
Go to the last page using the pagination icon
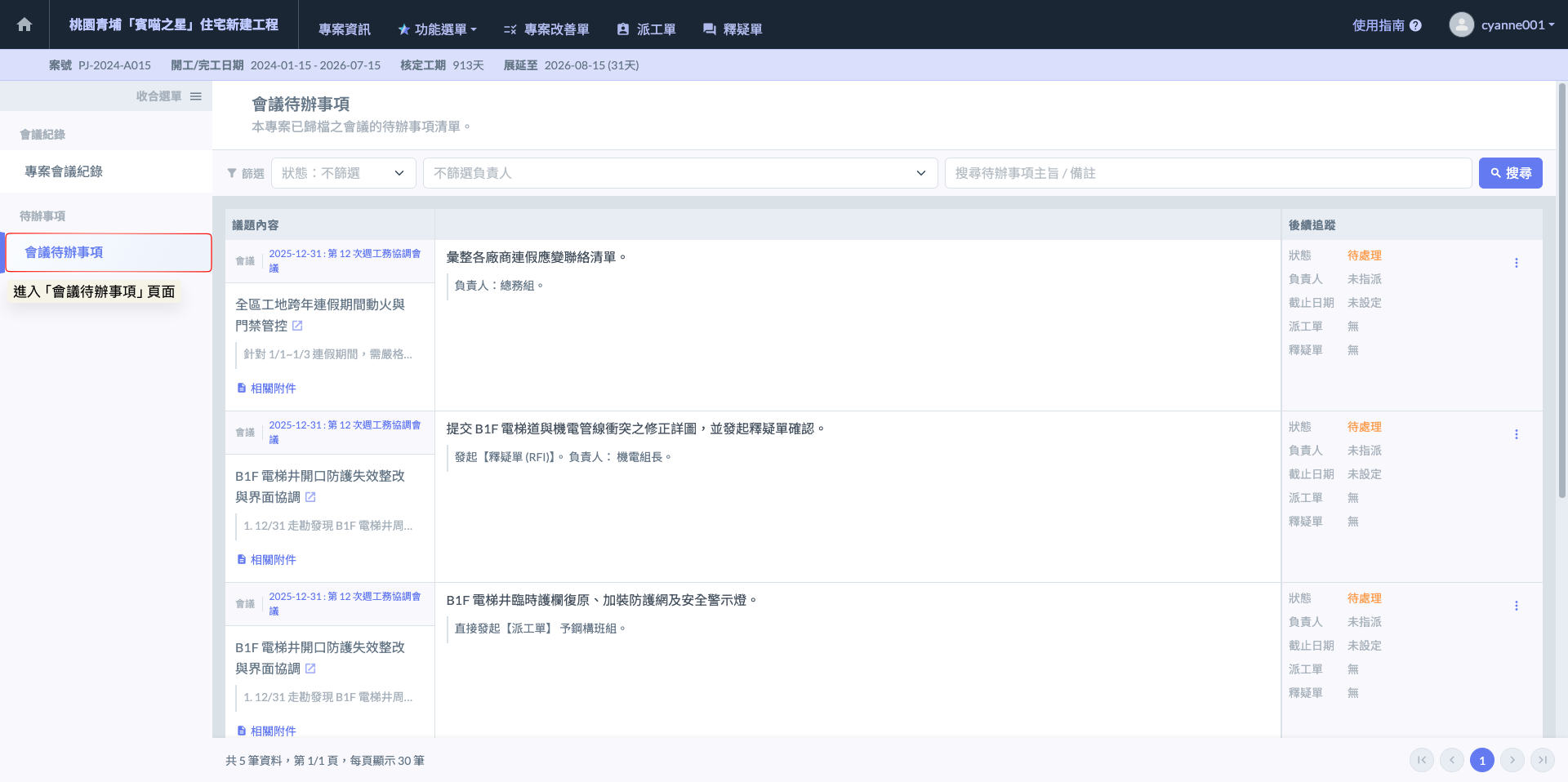1542,760
